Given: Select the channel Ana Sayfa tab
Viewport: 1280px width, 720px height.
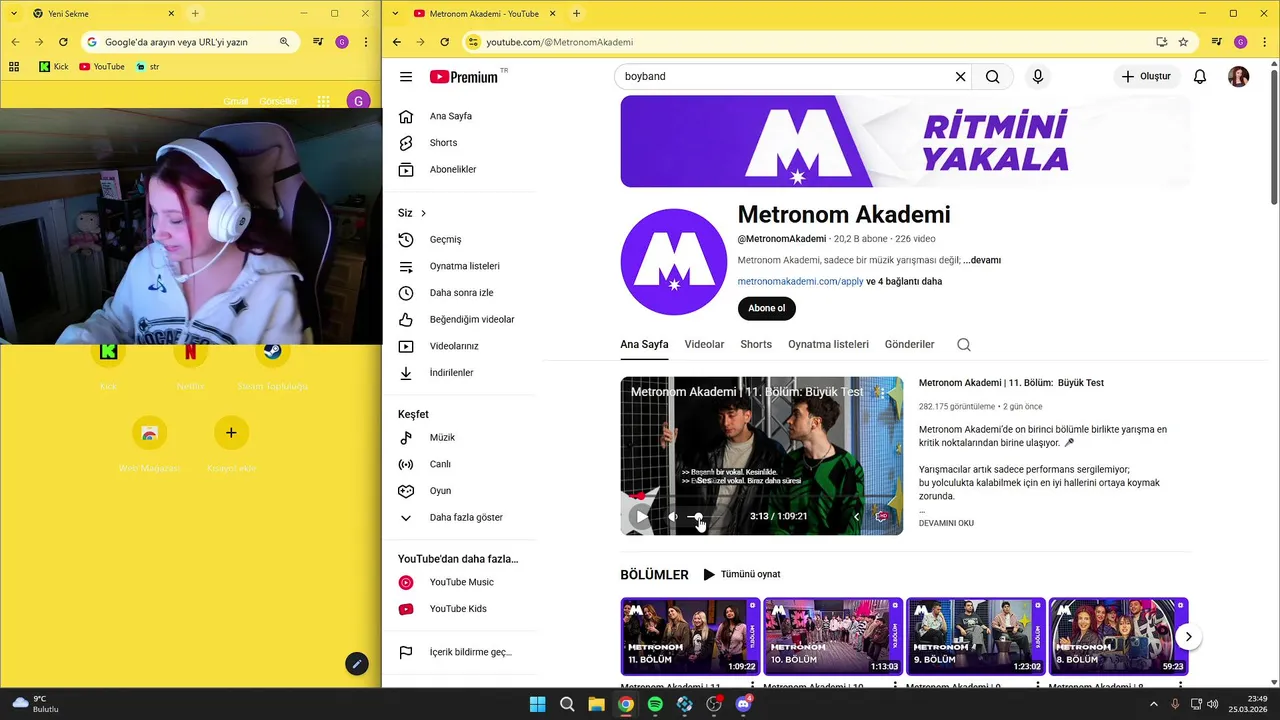Looking at the screenshot, I should coord(644,344).
